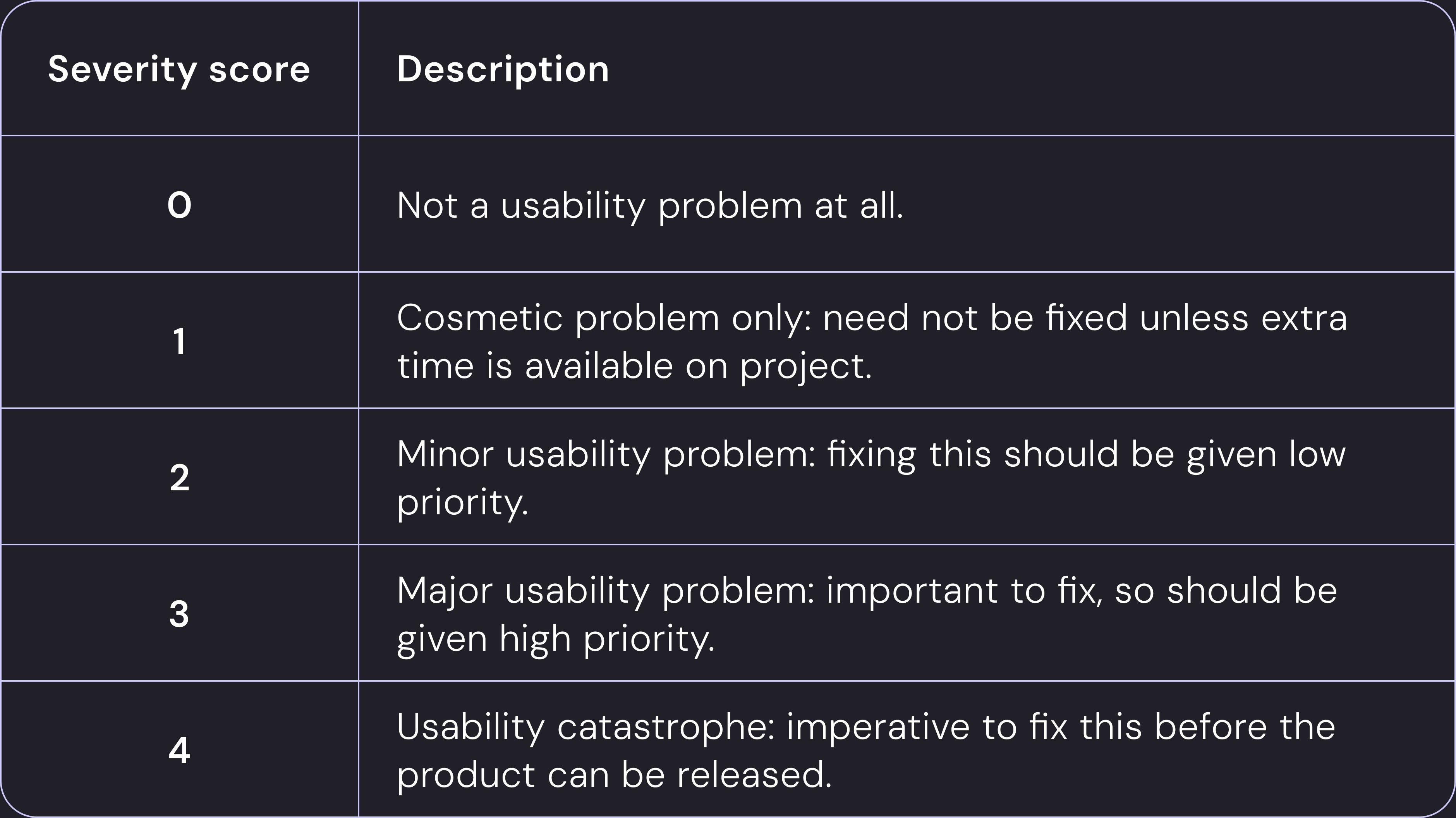Viewport: 1456px width, 818px height.
Task: Click the 'time is available on project' line
Action: [634, 366]
